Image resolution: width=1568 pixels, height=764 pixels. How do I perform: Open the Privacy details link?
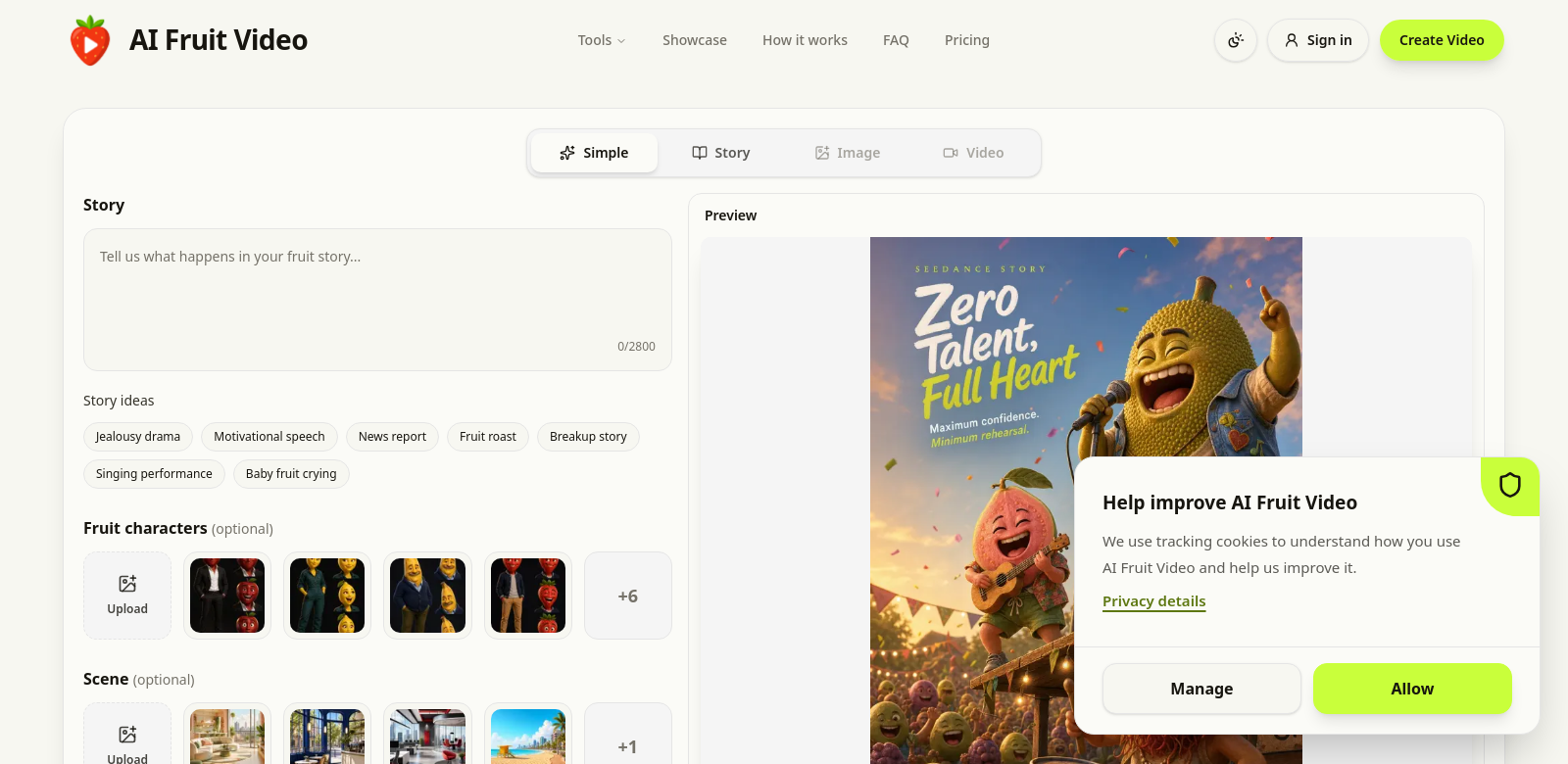1154,601
